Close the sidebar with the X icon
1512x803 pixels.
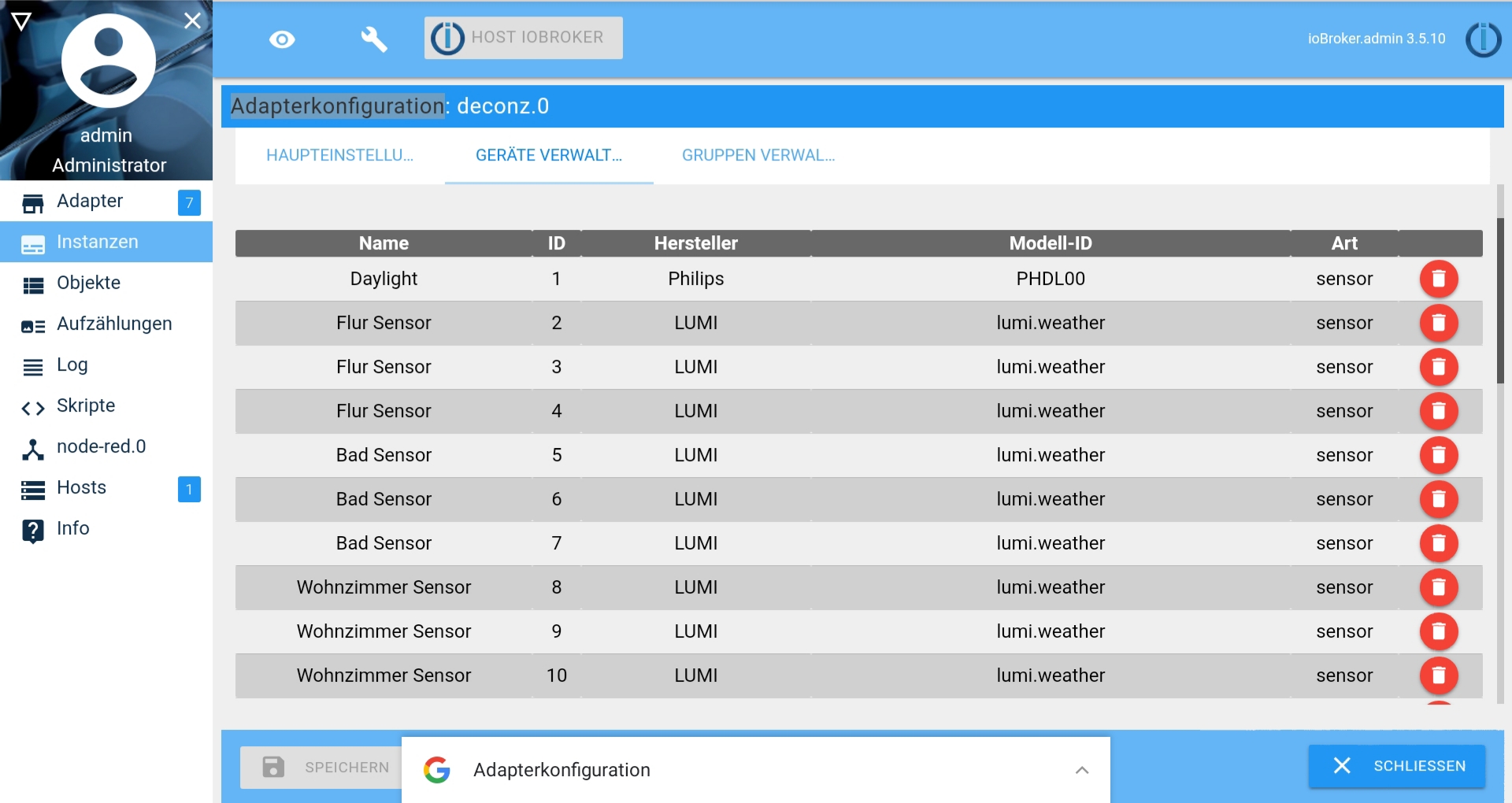(x=192, y=20)
